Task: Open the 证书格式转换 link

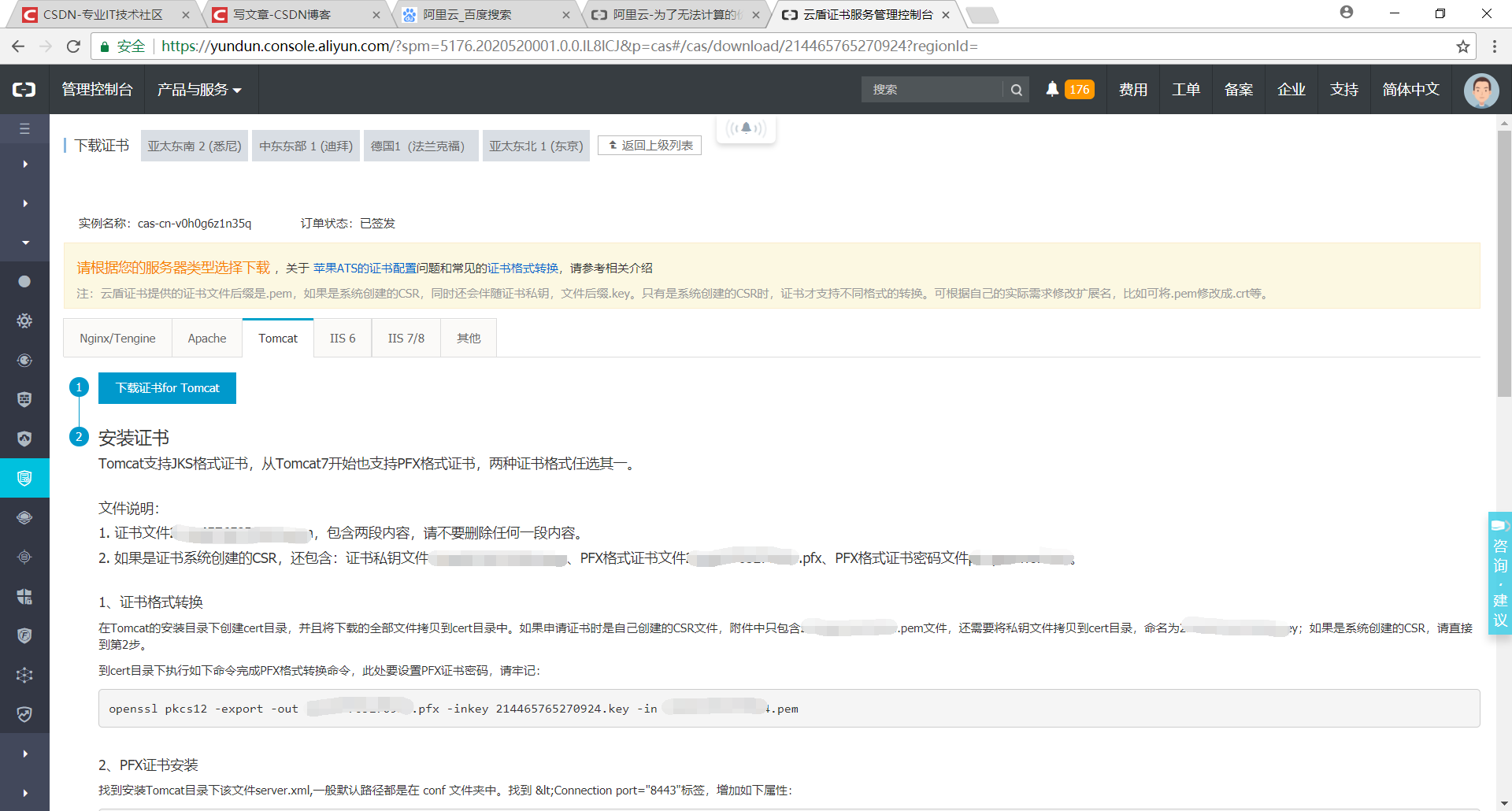Action: pos(523,268)
